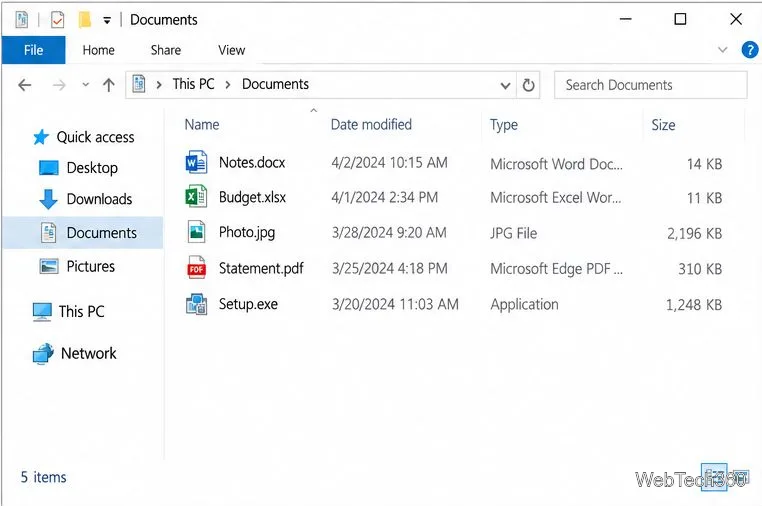
Task: Go up one folder level
Action: [109, 86]
